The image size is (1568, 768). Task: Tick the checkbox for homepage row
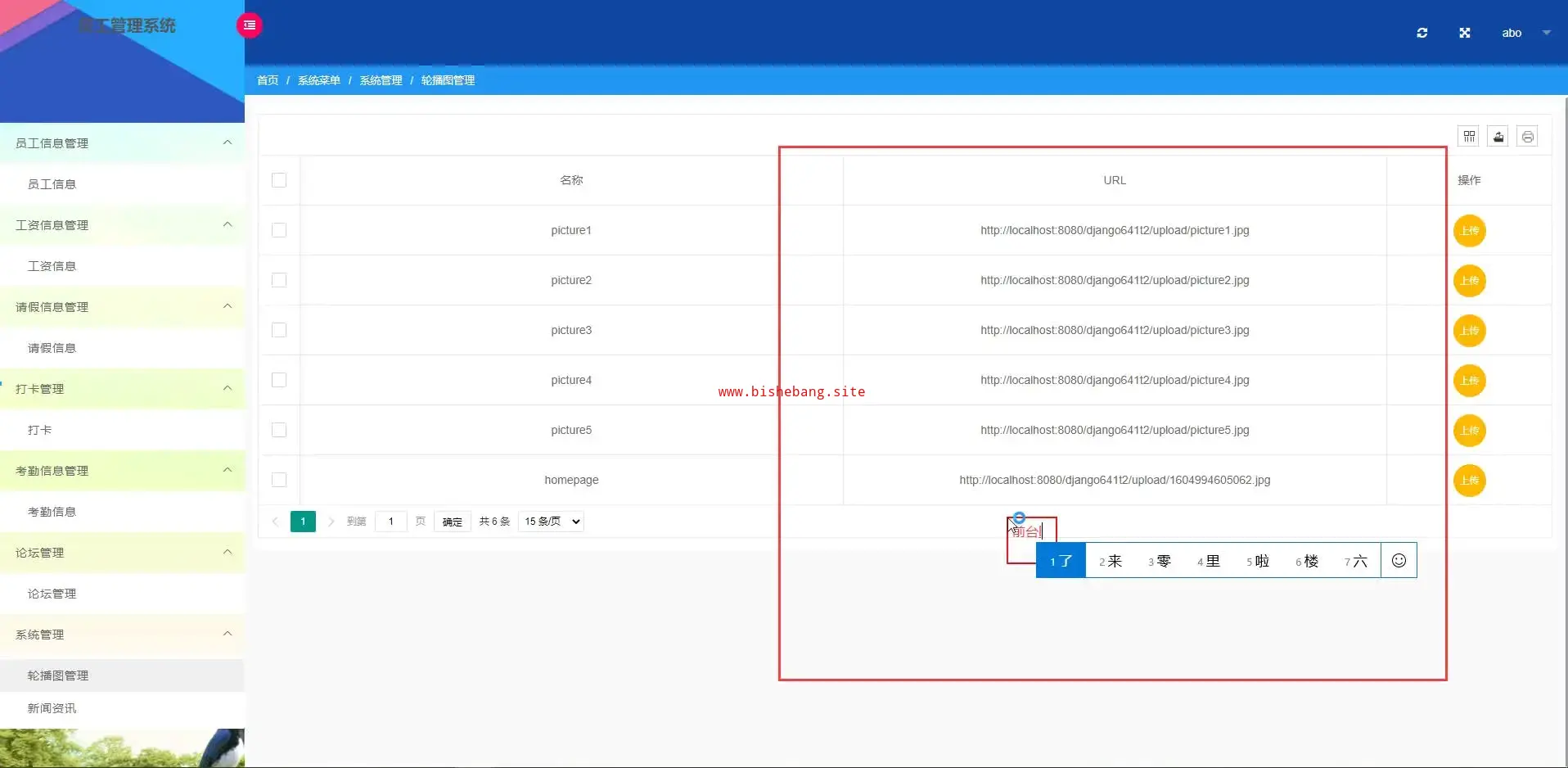[x=279, y=480]
